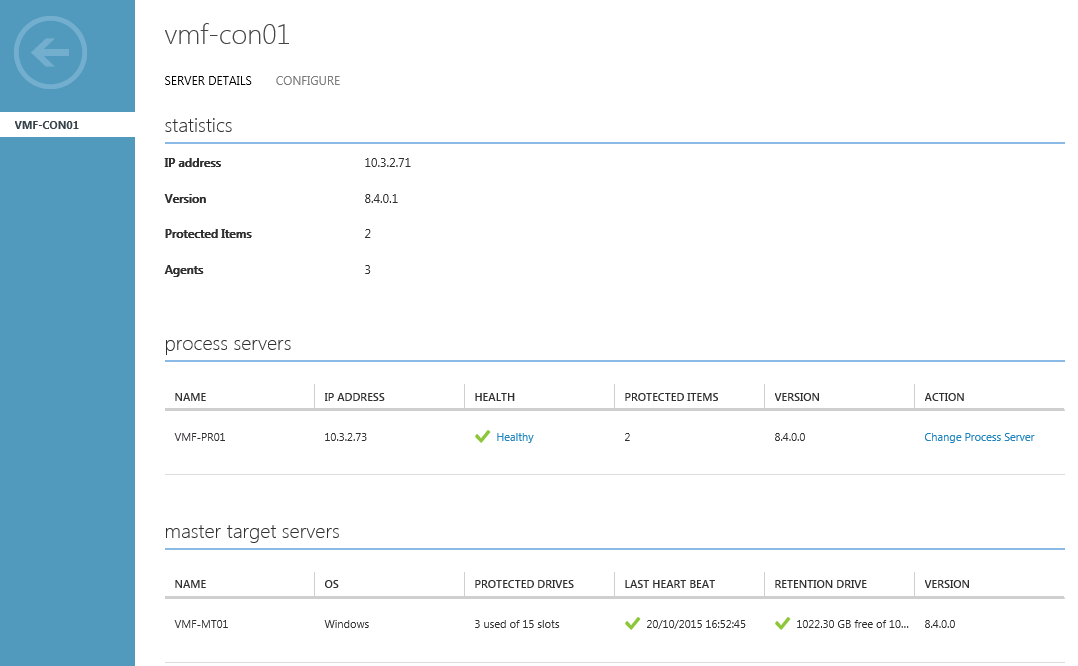Image resolution: width=1078 pixels, height=666 pixels.
Task: Click green checkmark beside last heart beat date
Action: pos(632,624)
